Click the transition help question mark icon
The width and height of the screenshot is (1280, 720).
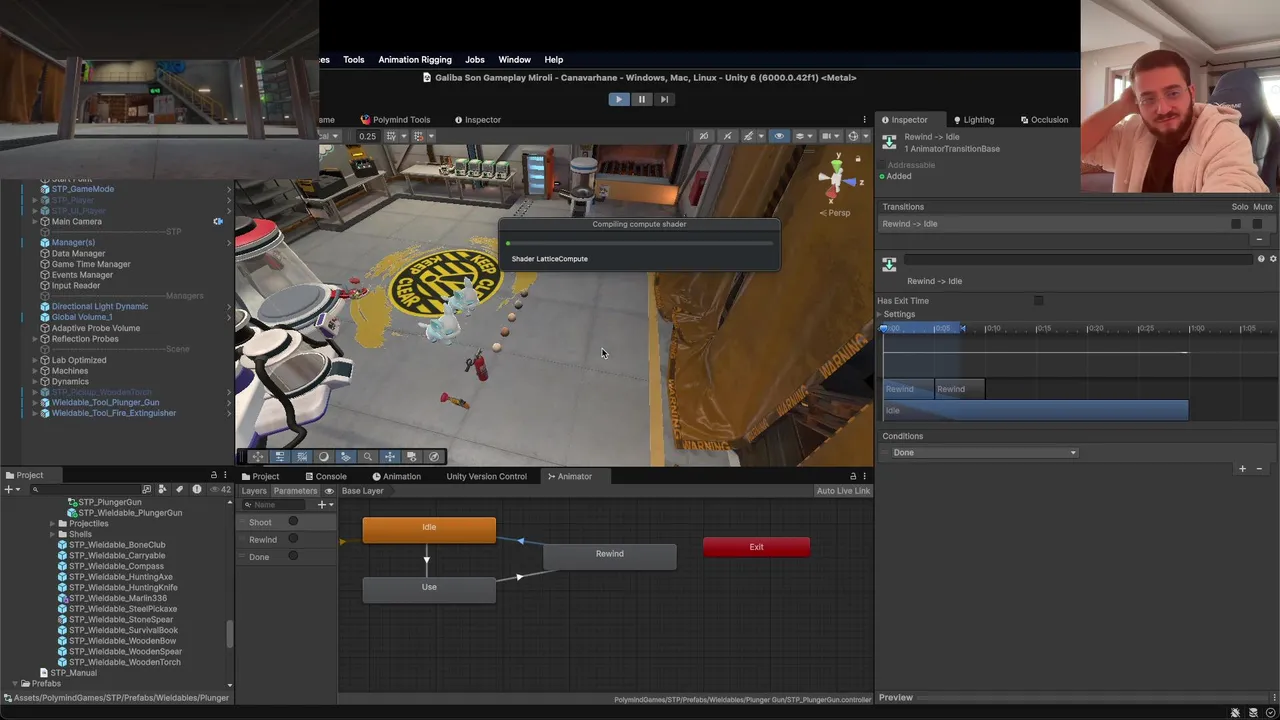pyautogui.click(x=1261, y=259)
